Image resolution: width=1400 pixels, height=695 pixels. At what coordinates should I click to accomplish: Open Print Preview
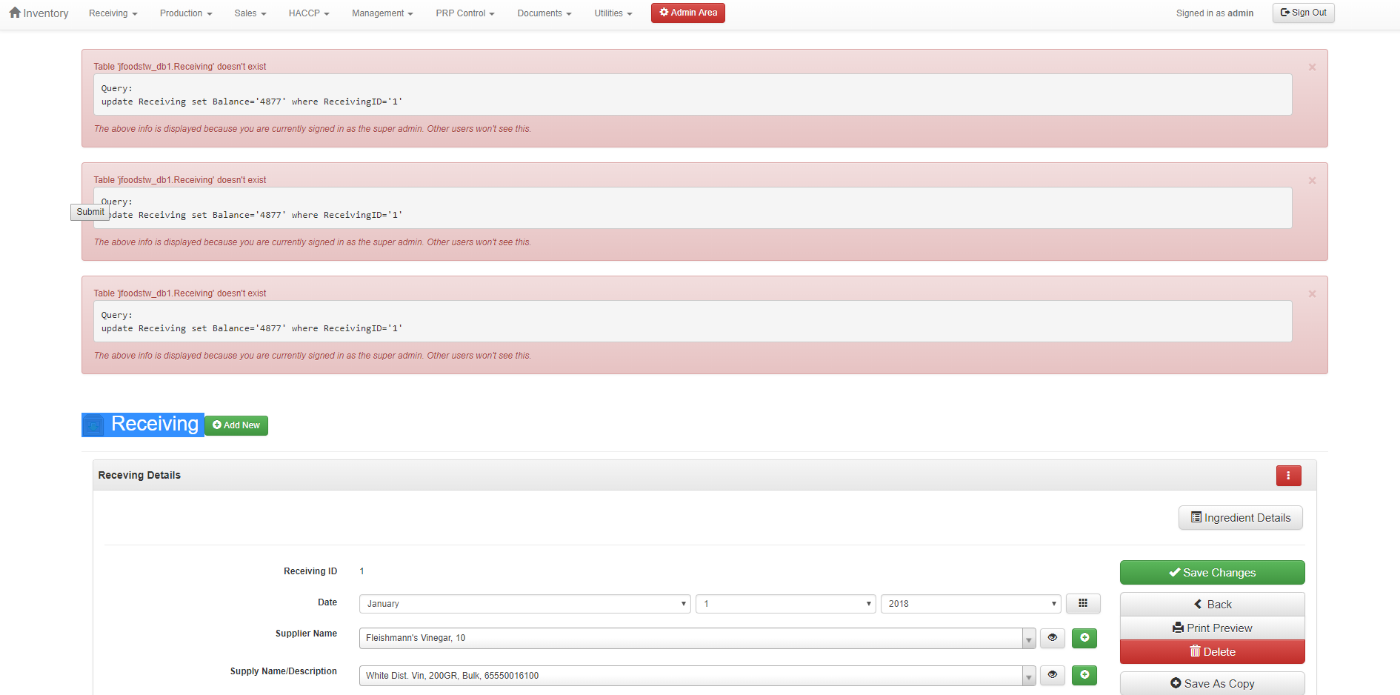pos(1212,628)
